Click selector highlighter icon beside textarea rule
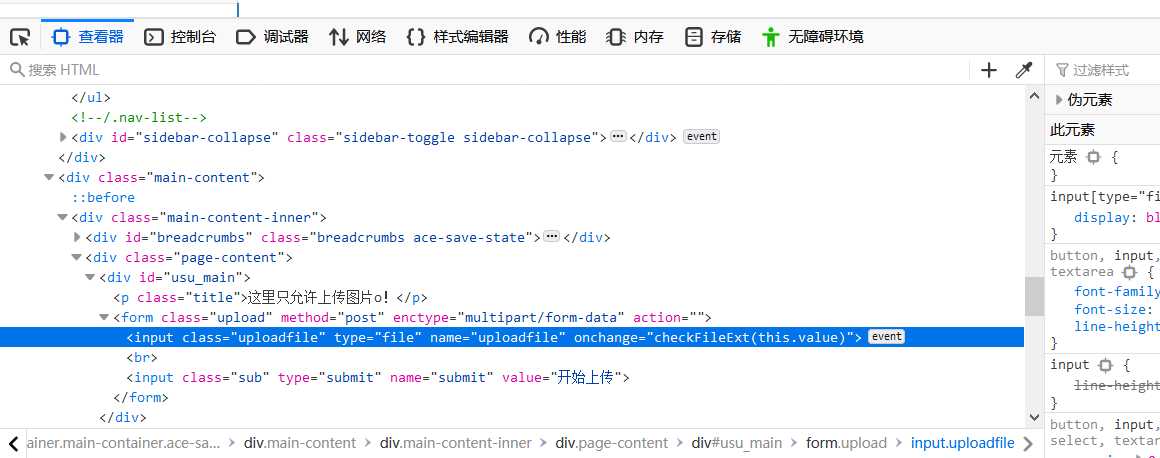Screen dimensions: 1160x458 [x=1129, y=272]
